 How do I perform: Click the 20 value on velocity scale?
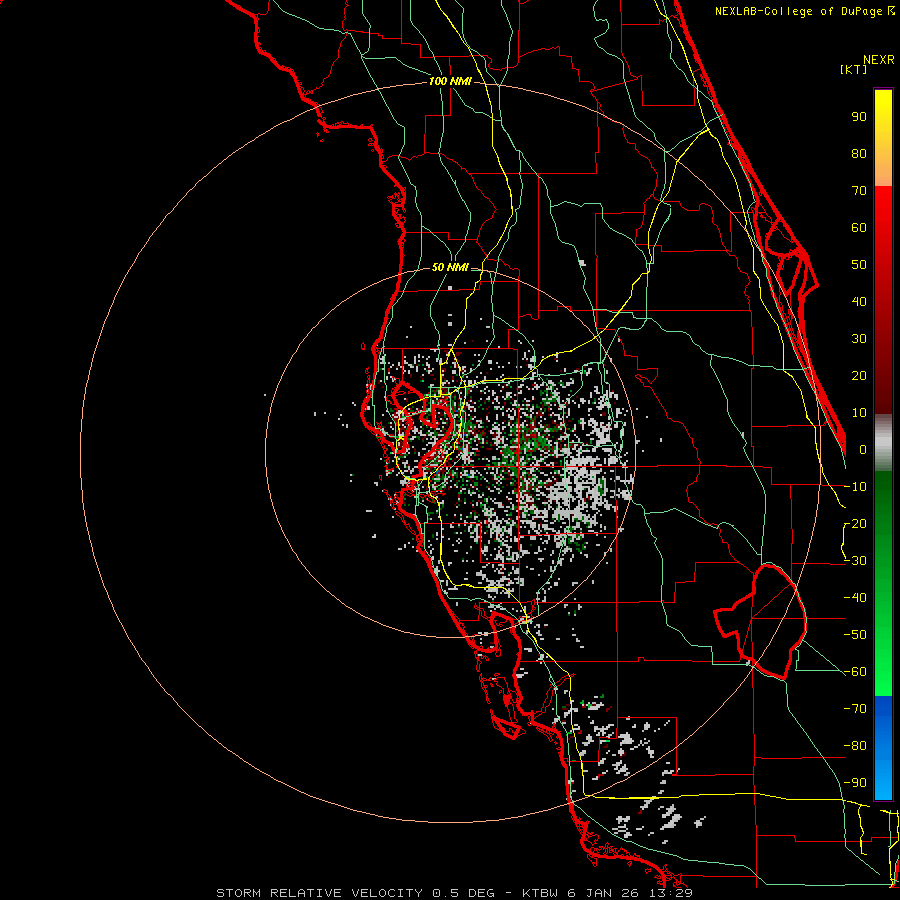[x=859, y=376]
